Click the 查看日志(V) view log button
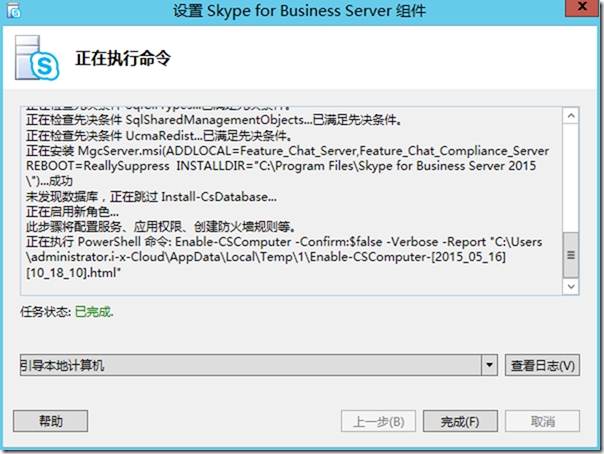This screenshot has width=604, height=454. pyautogui.click(x=542, y=365)
